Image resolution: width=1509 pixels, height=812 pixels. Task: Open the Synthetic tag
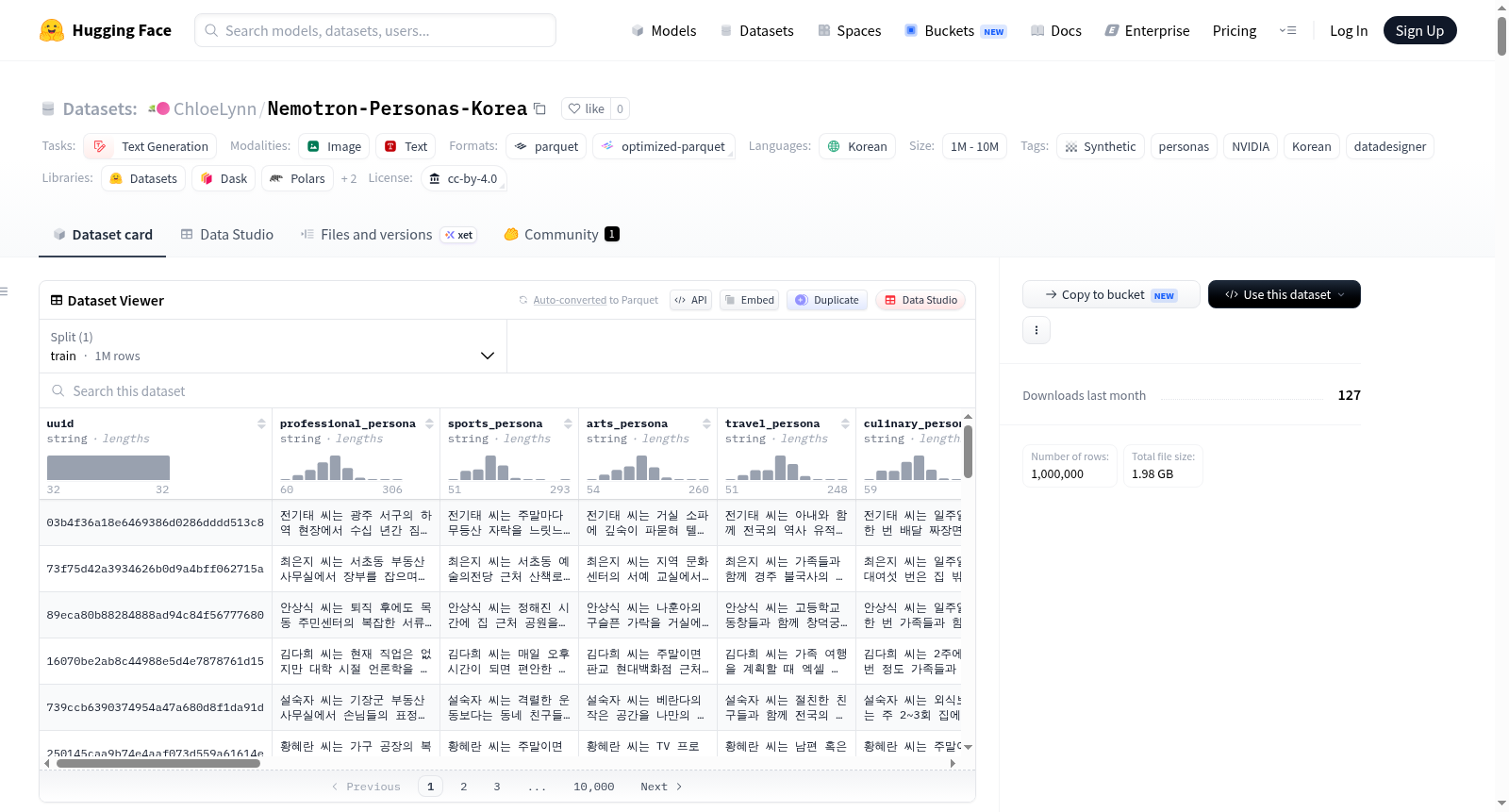point(1101,146)
